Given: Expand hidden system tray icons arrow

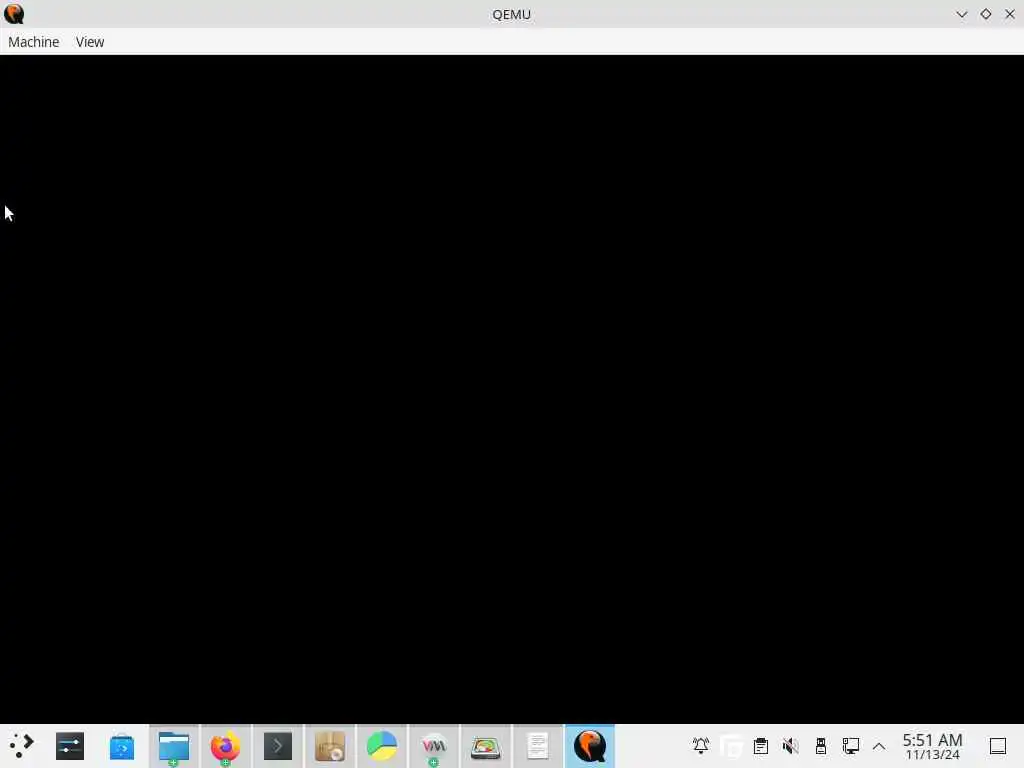Looking at the screenshot, I should [879, 746].
